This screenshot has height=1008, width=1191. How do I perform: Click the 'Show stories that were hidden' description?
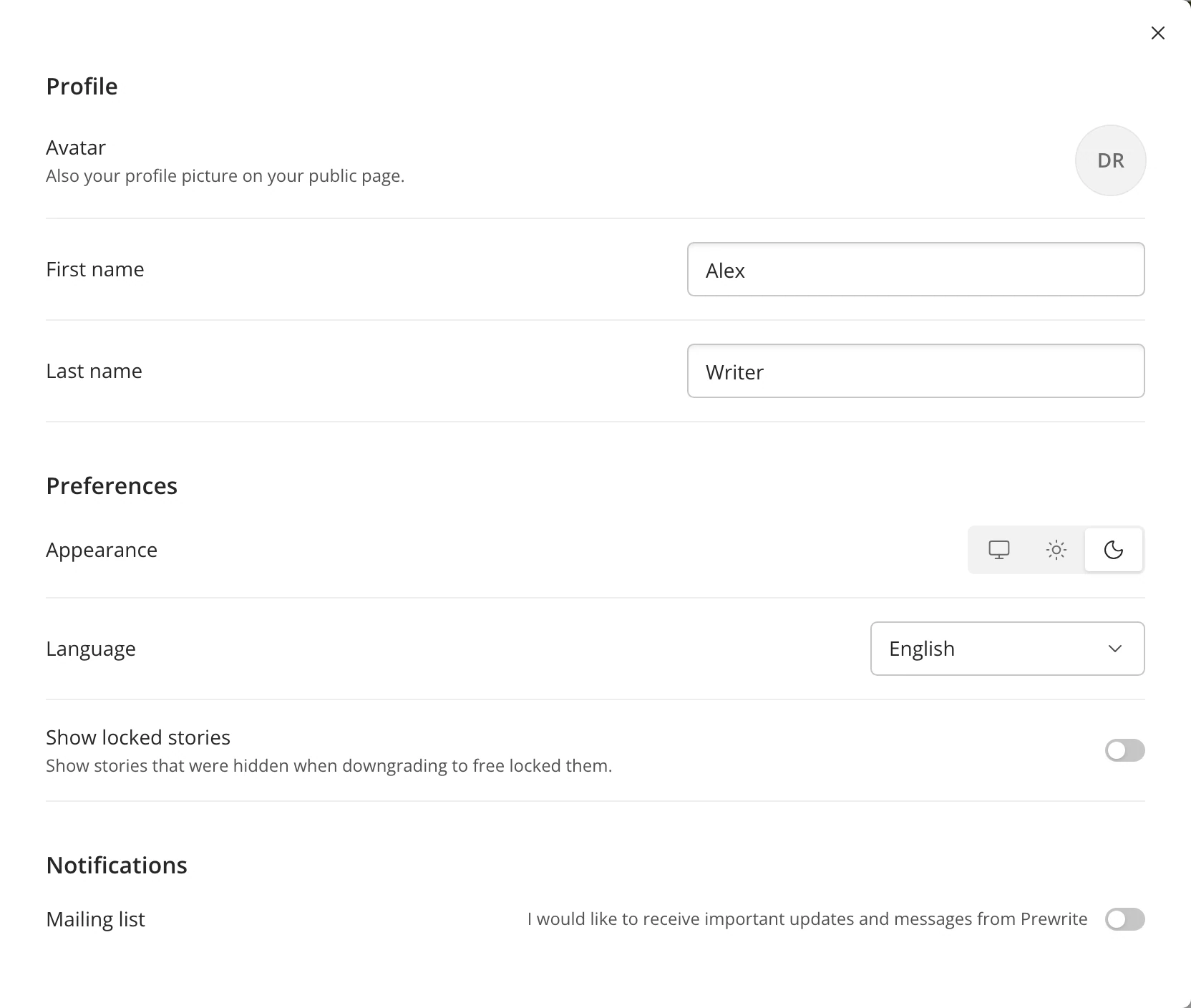pos(329,766)
